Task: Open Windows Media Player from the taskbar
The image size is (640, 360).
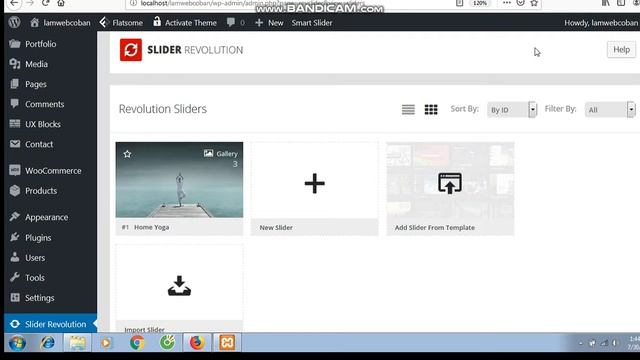Action: [x=106, y=343]
